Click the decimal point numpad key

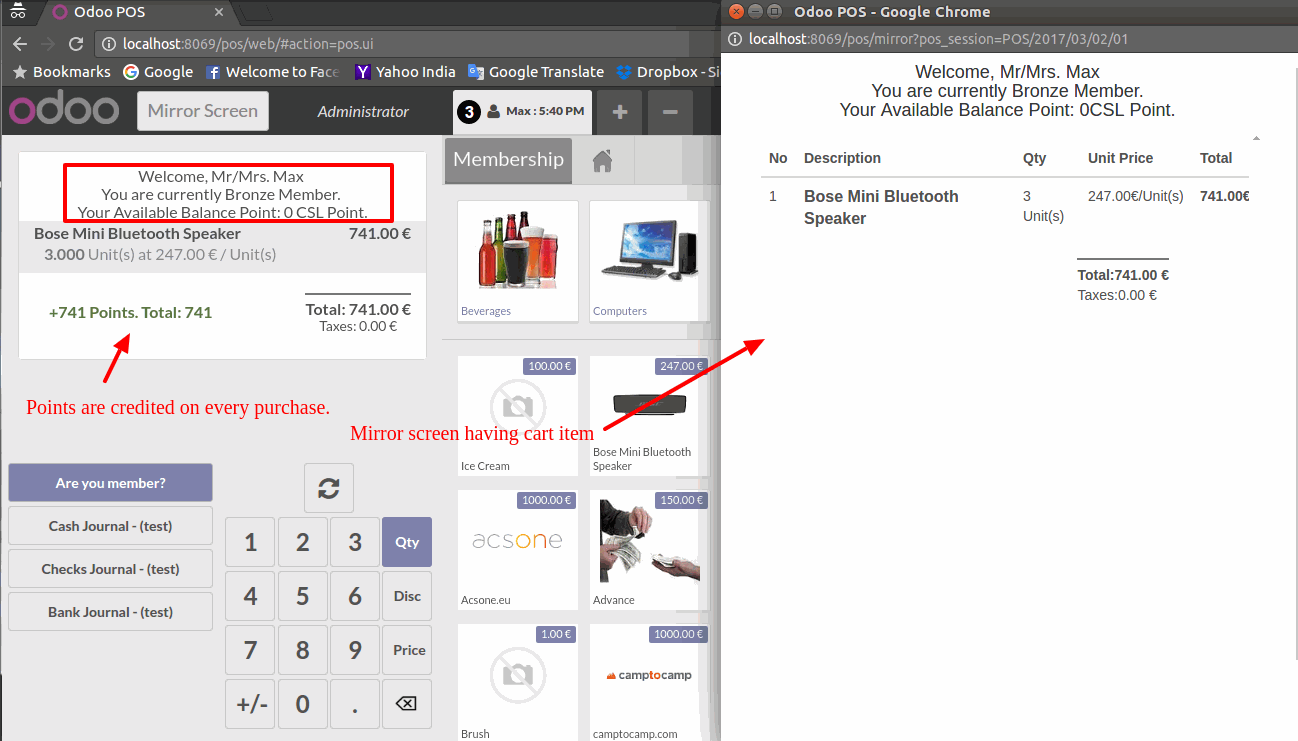355,704
